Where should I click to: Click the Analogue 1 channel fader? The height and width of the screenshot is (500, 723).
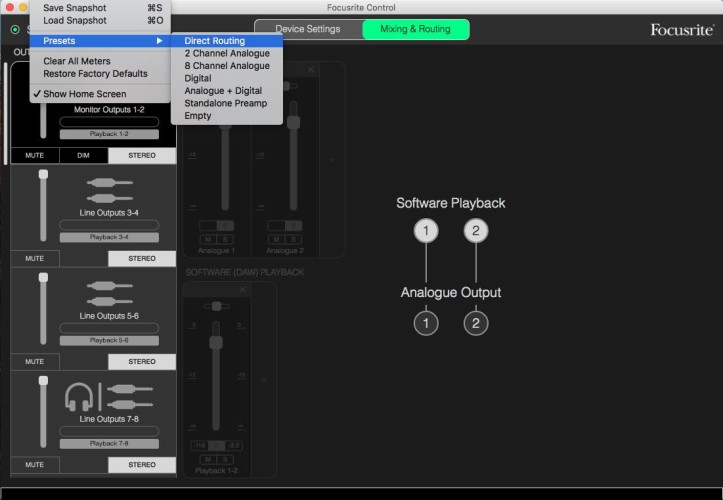[225, 168]
